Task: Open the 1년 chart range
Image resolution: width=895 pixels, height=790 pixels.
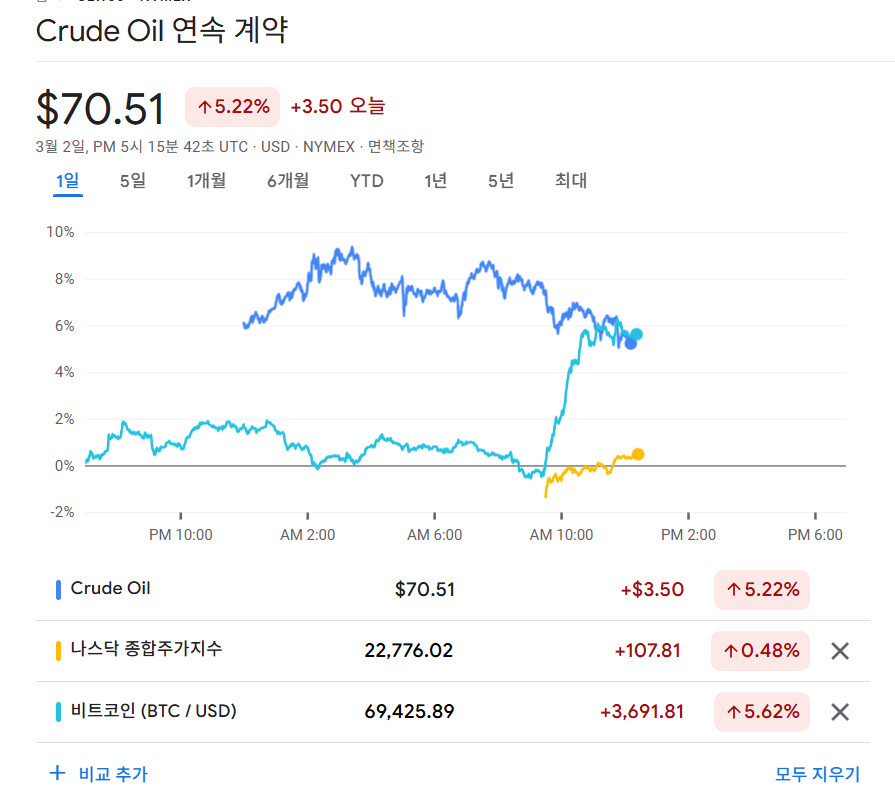Action: (435, 181)
